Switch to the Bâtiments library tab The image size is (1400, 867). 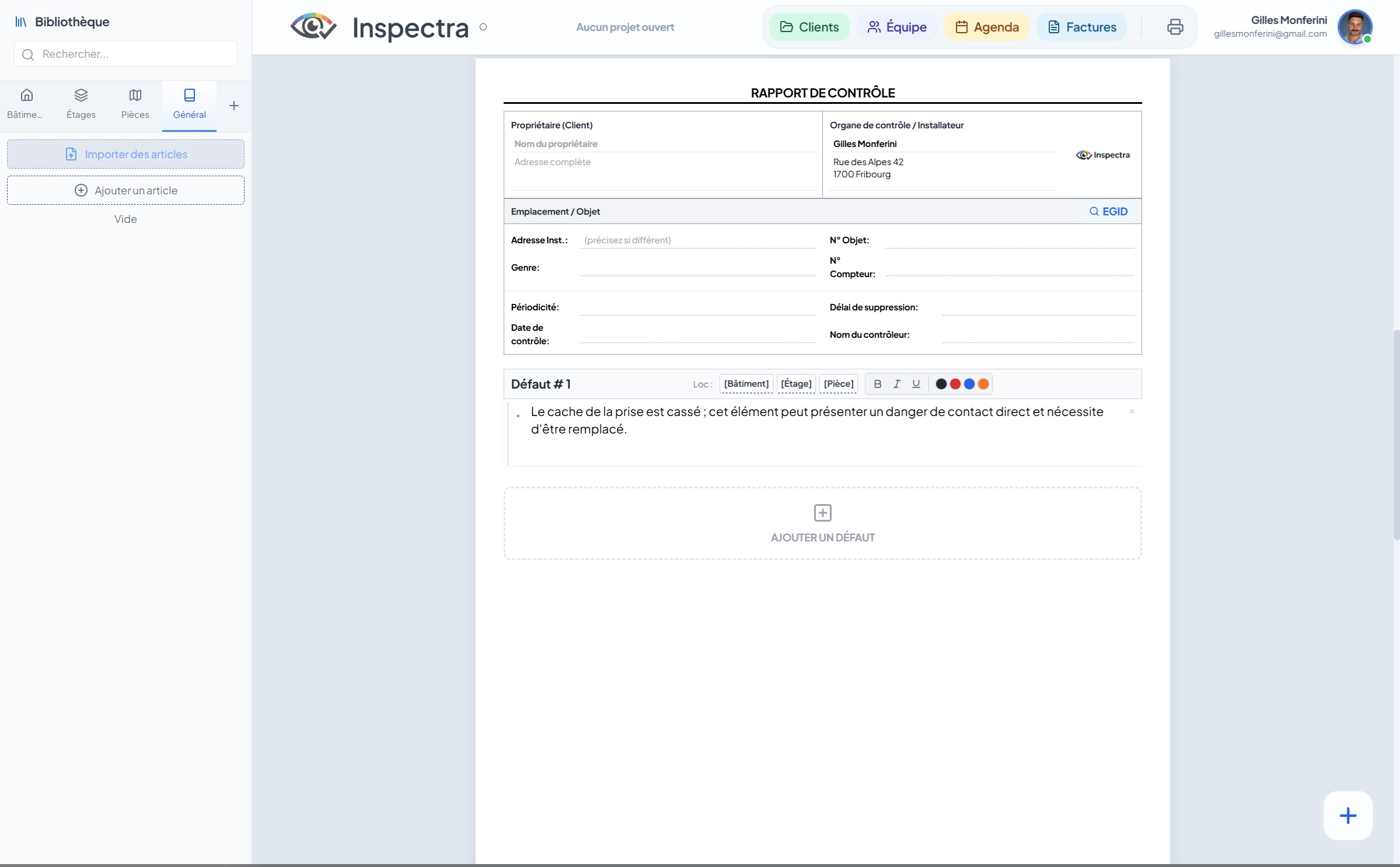[x=26, y=104]
